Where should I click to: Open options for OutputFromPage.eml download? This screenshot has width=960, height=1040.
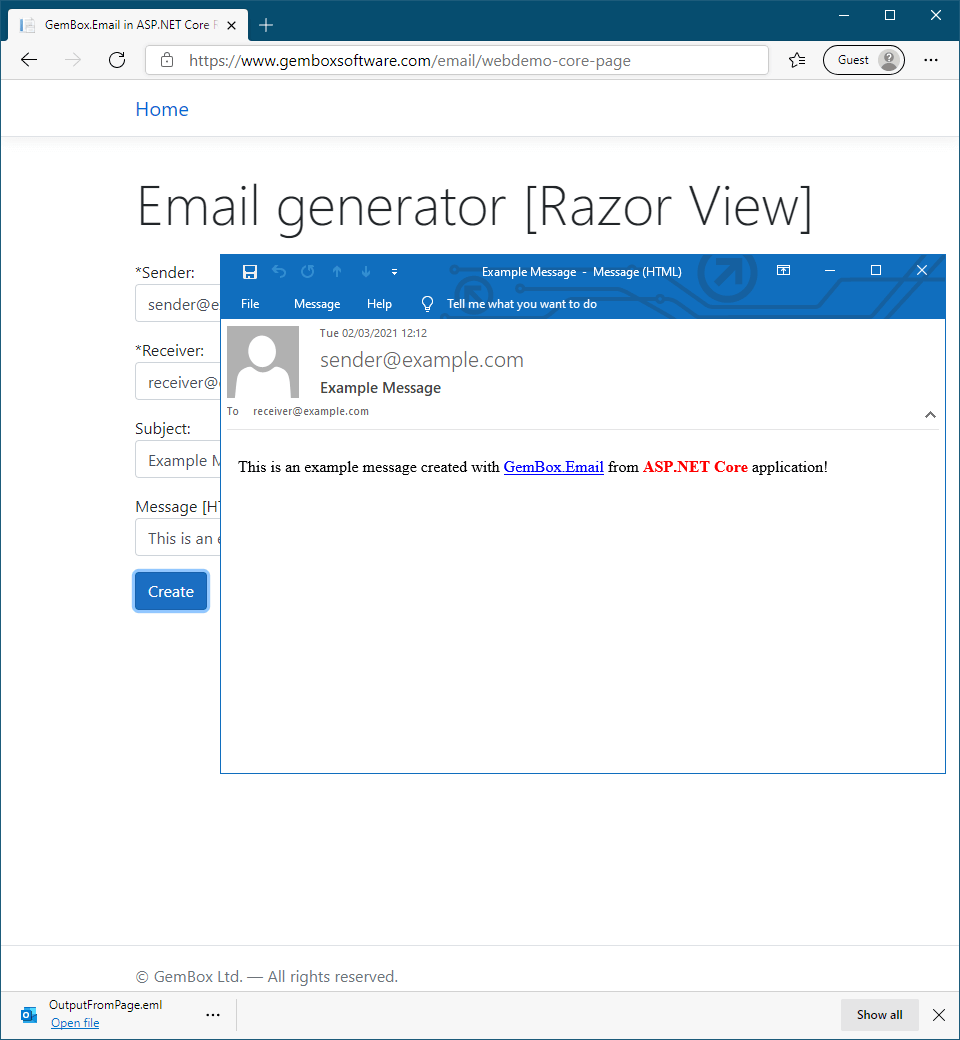pos(213,1015)
